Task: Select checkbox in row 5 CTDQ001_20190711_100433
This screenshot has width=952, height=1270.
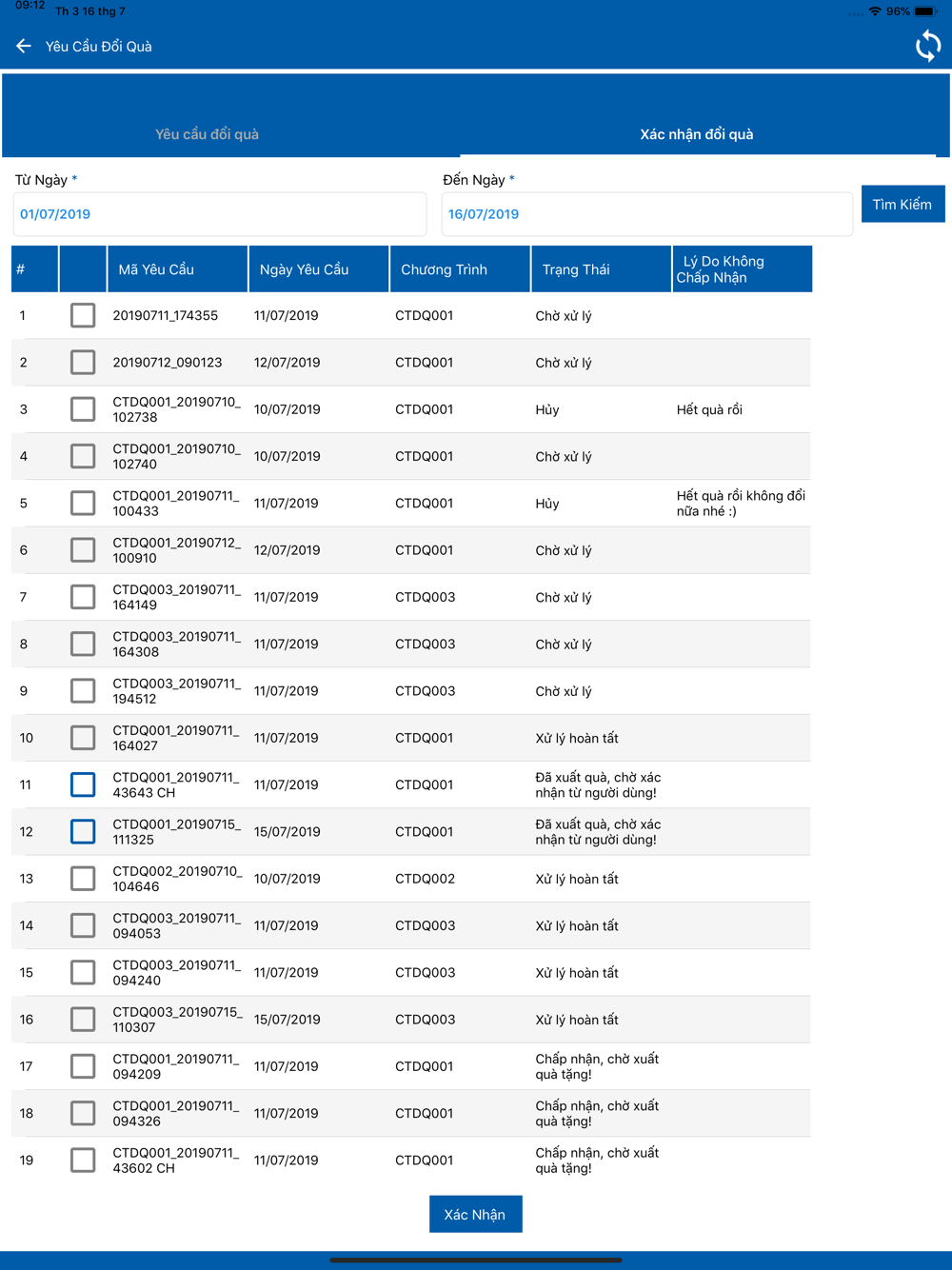Action: pyautogui.click(x=83, y=503)
